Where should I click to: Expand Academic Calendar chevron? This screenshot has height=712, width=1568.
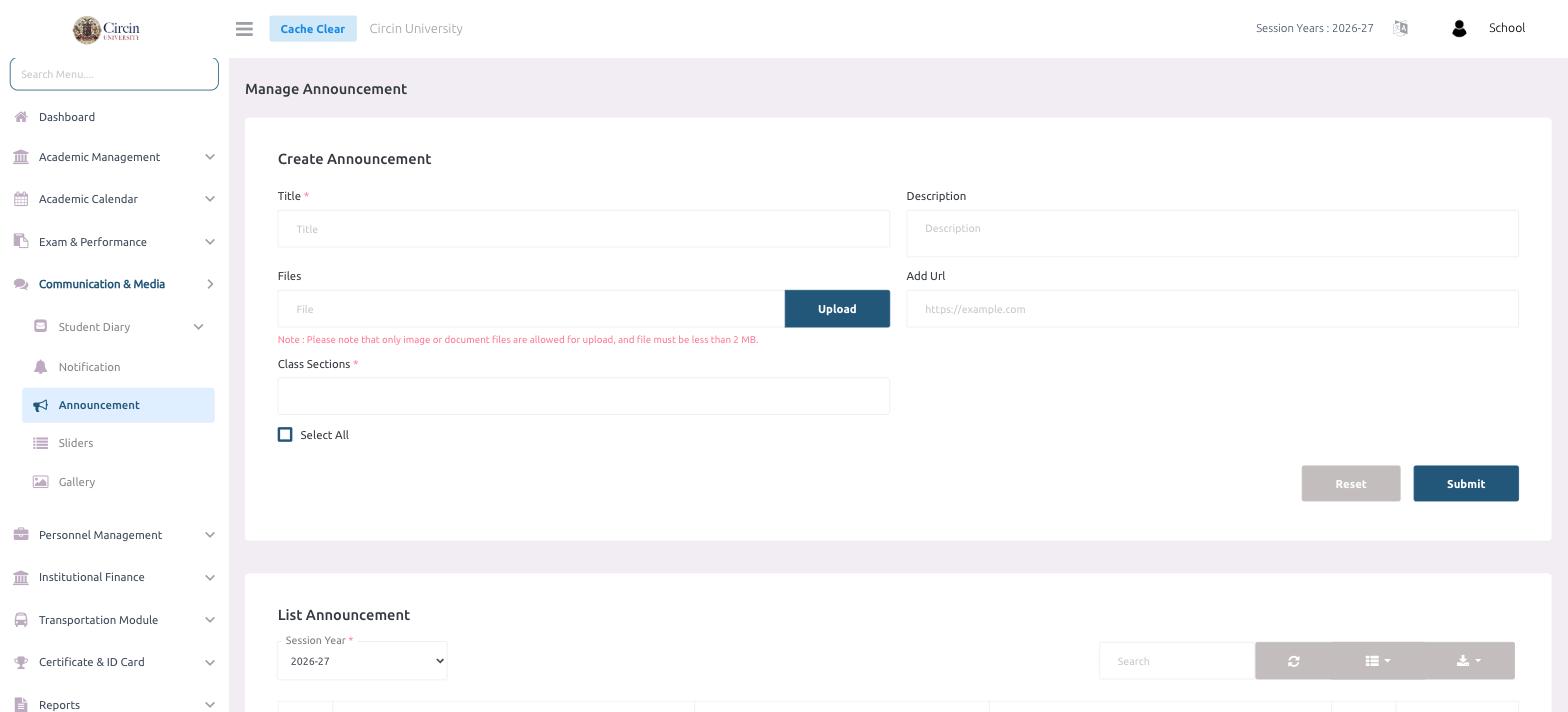209,199
